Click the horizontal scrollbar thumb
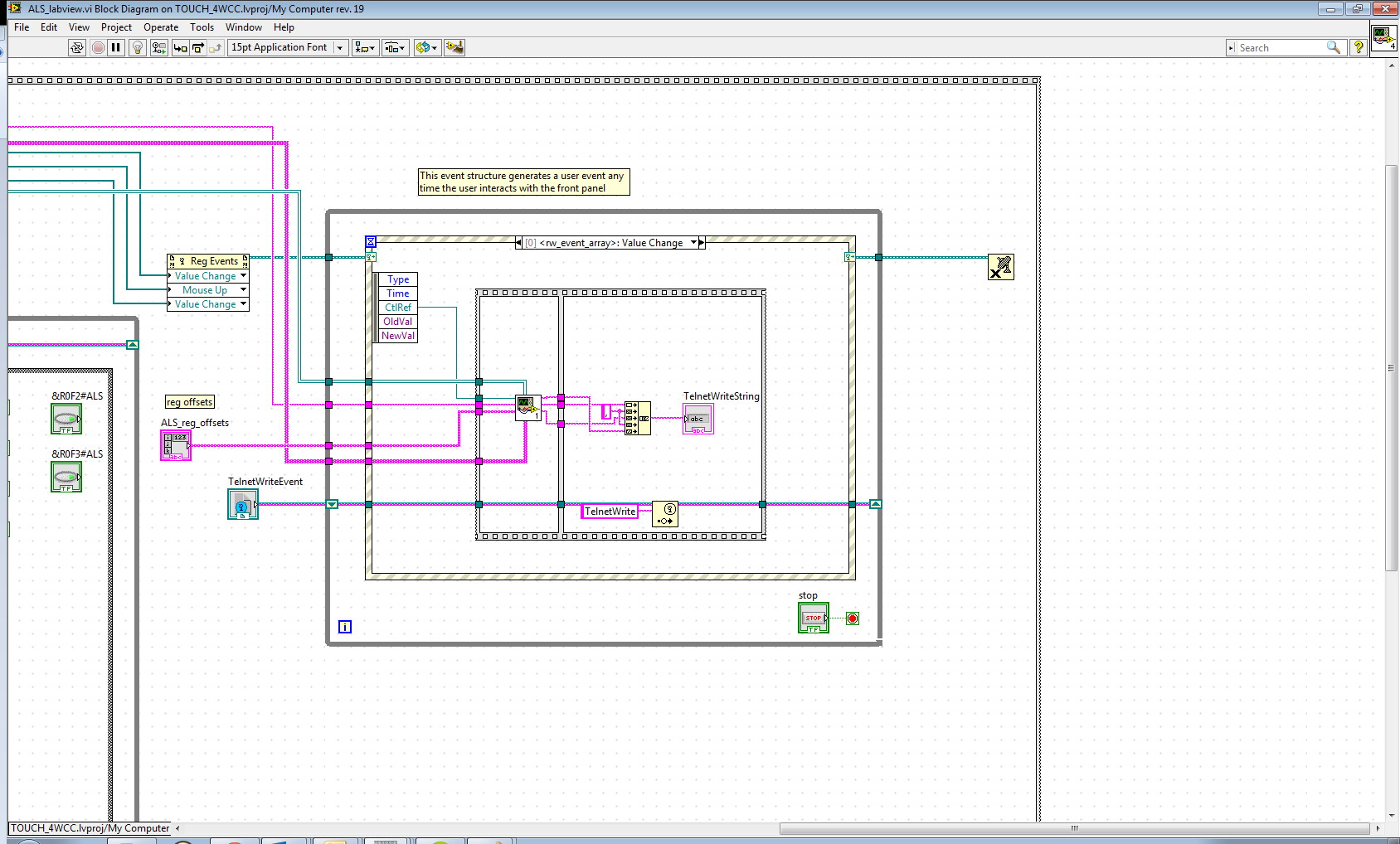 point(1074,828)
